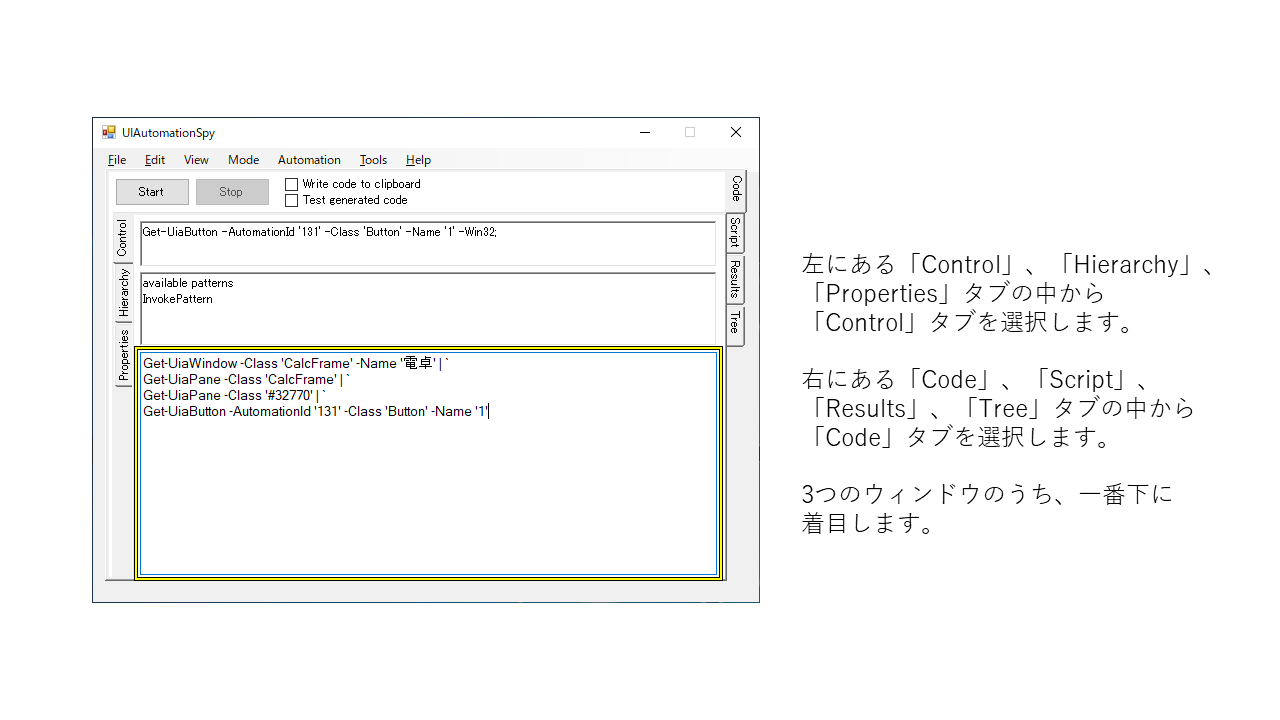Close the UIAutomationSpy window
This screenshot has height=720, width=1280.
736,132
